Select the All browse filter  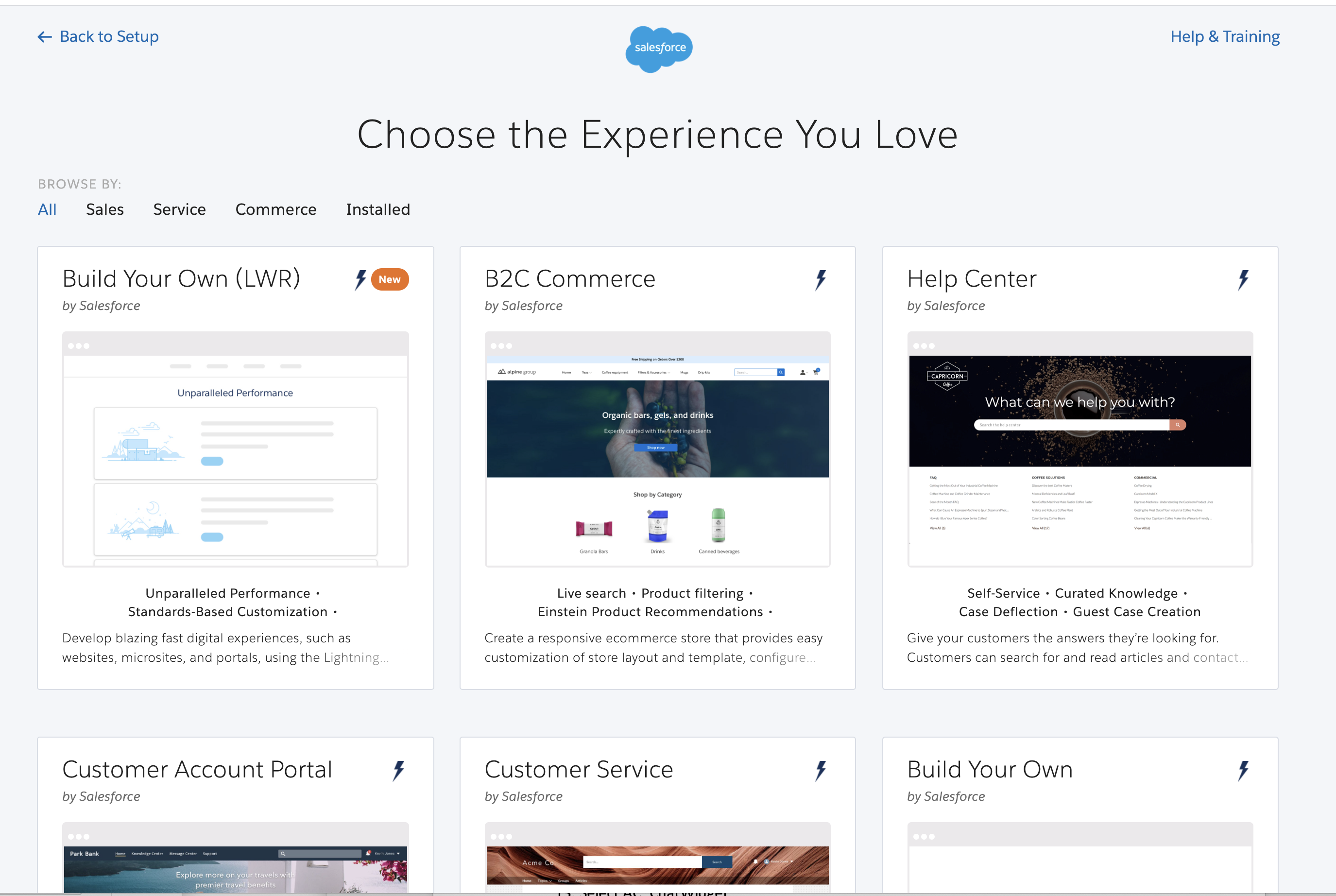click(48, 209)
